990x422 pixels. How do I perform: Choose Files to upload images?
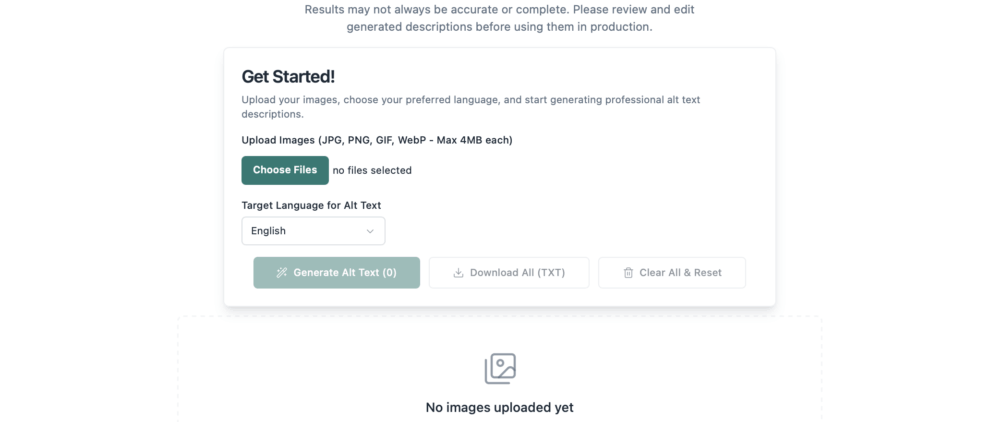tap(285, 171)
